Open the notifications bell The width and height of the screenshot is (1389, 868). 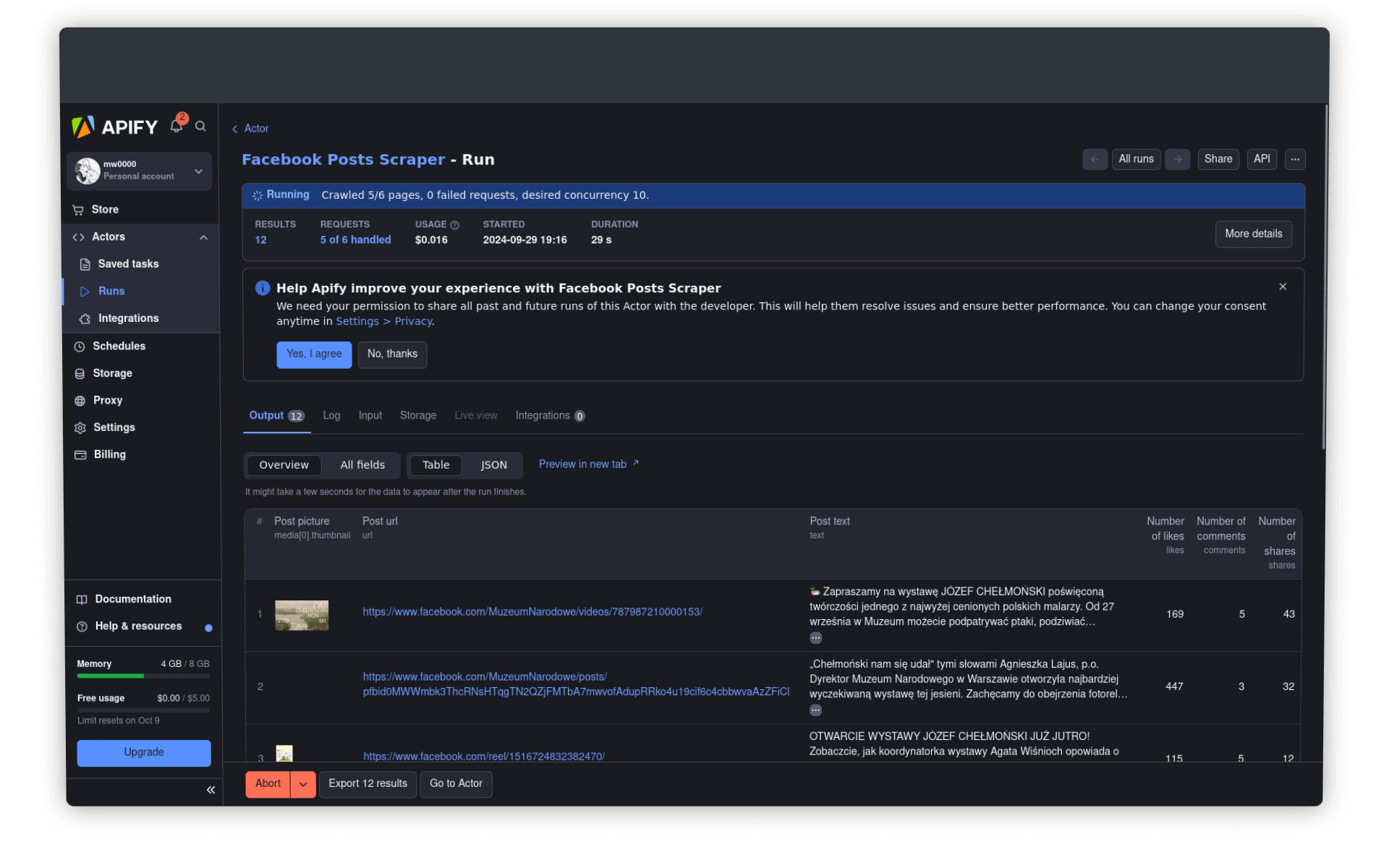tap(177, 126)
